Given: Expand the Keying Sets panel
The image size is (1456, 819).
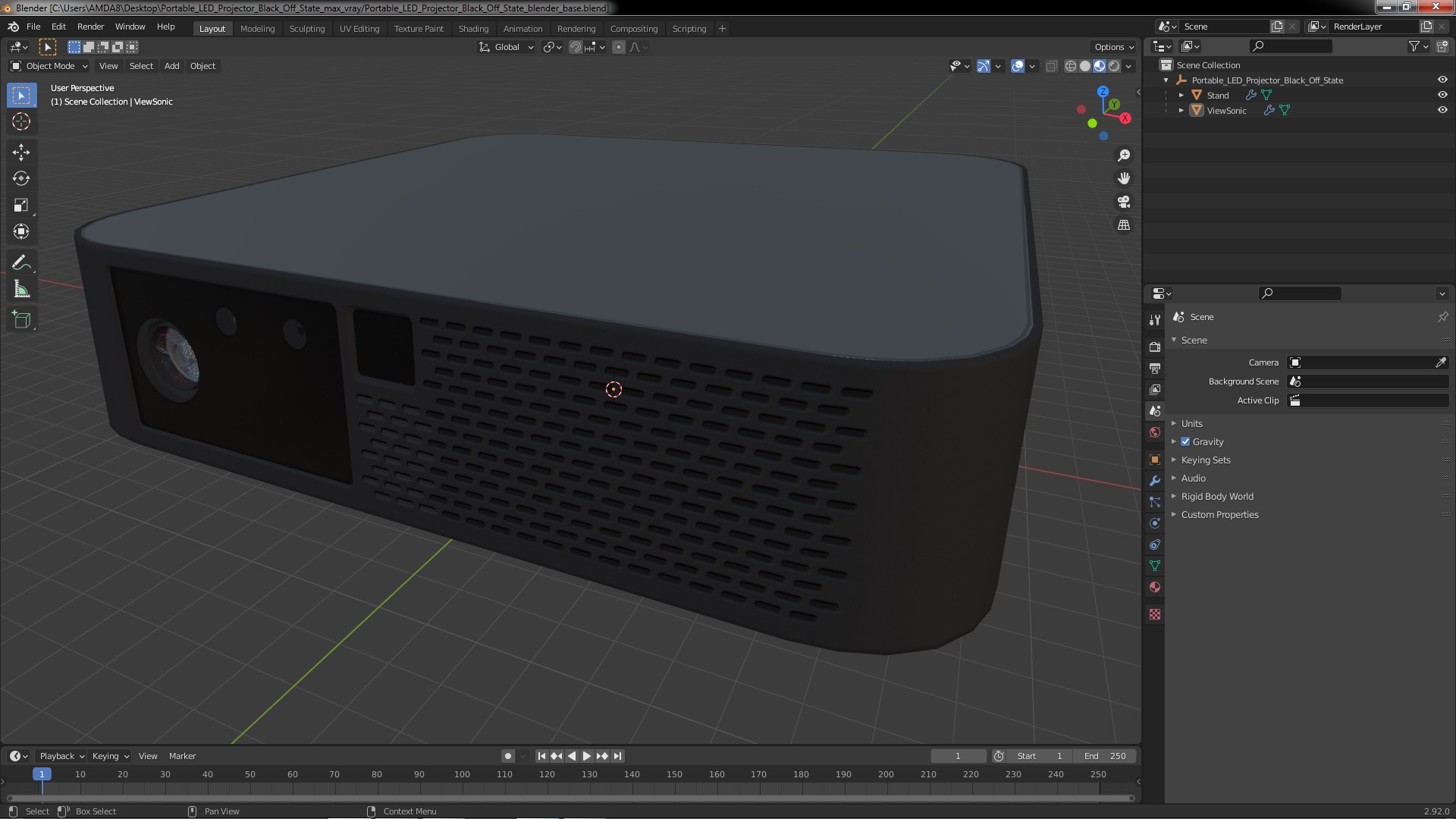Looking at the screenshot, I should (1206, 460).
